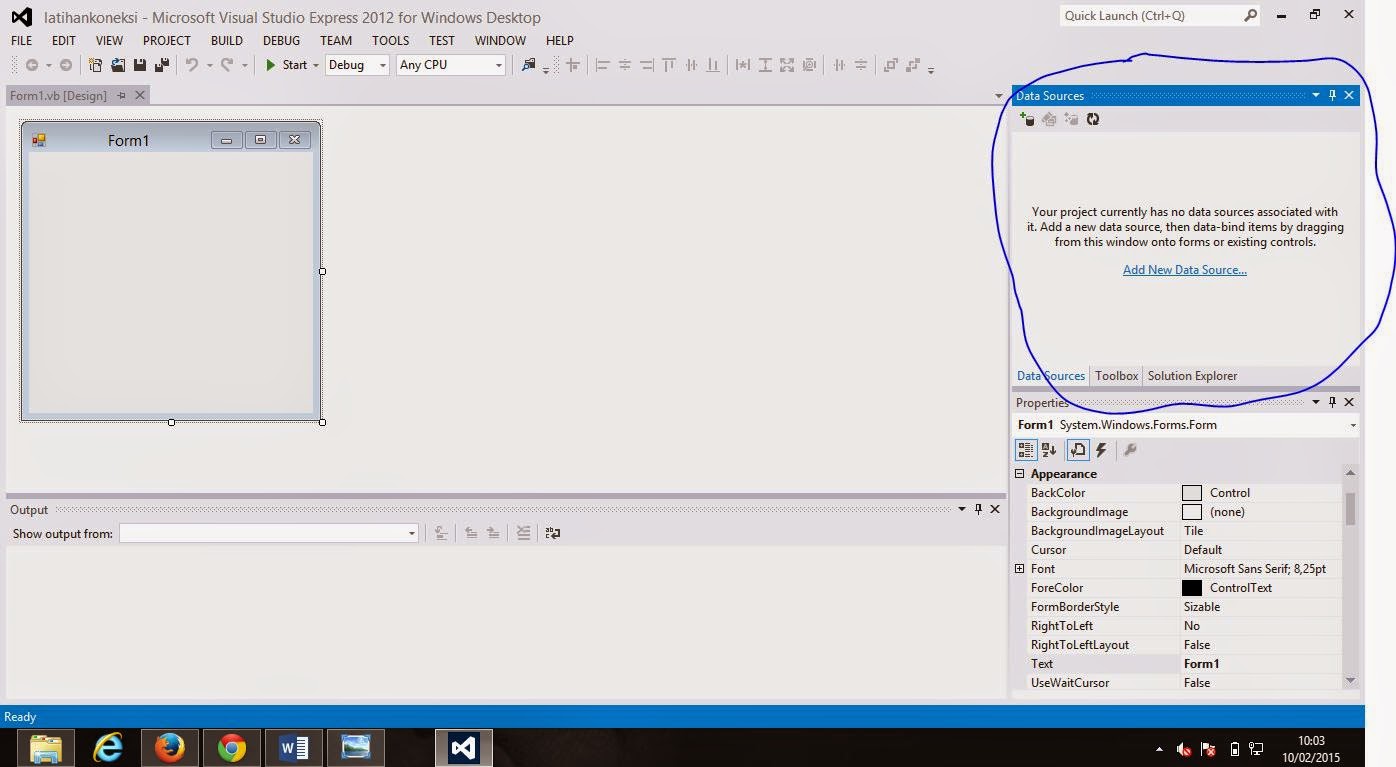The width and height of the screenshot is (1396, 767).
Task: Click the Align Rights layout icon
Action: 647,65
